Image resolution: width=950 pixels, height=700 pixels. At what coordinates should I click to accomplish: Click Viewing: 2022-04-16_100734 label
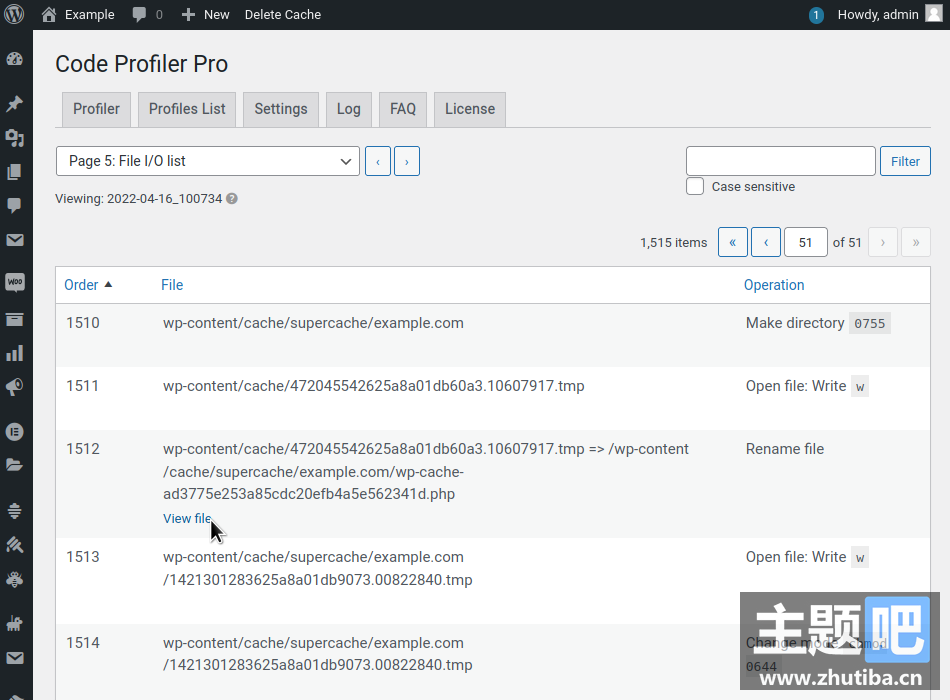[139, 199]
